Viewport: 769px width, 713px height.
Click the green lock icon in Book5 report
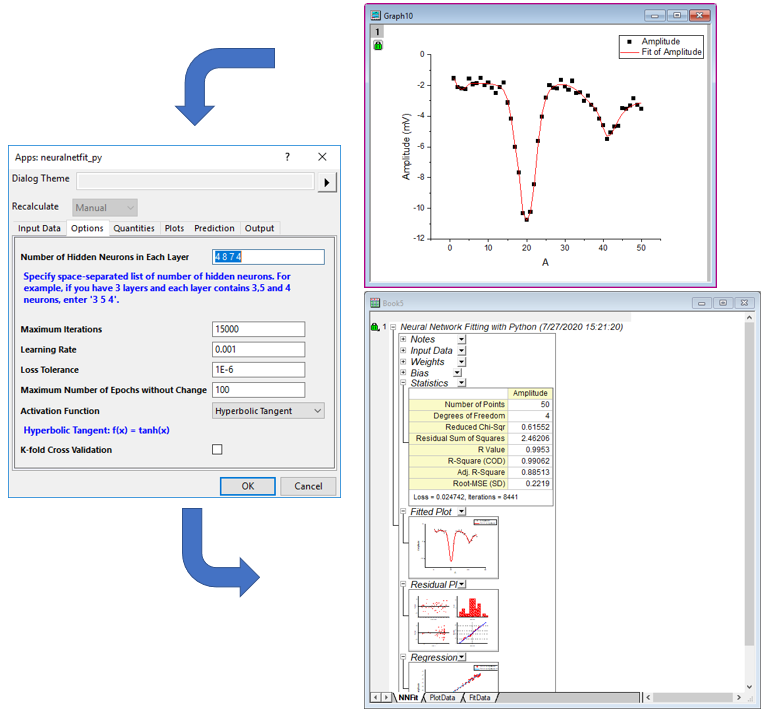point(374,327)
